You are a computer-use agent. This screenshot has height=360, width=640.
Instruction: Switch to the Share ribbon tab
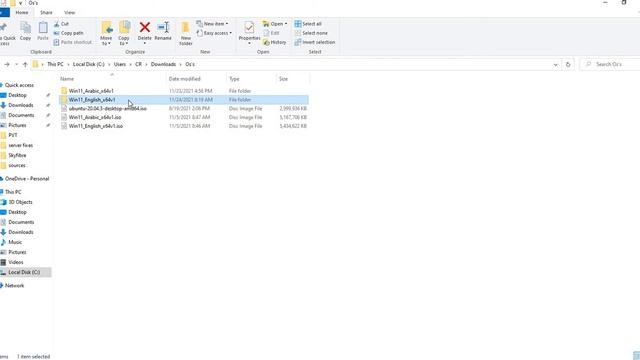coord(46,13)
